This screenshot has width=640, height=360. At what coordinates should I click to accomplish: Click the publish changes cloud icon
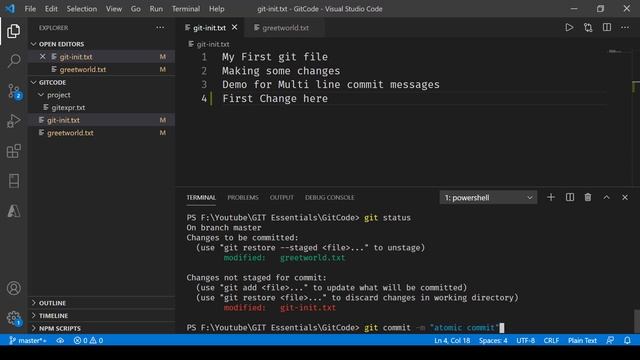click(60, 340)
